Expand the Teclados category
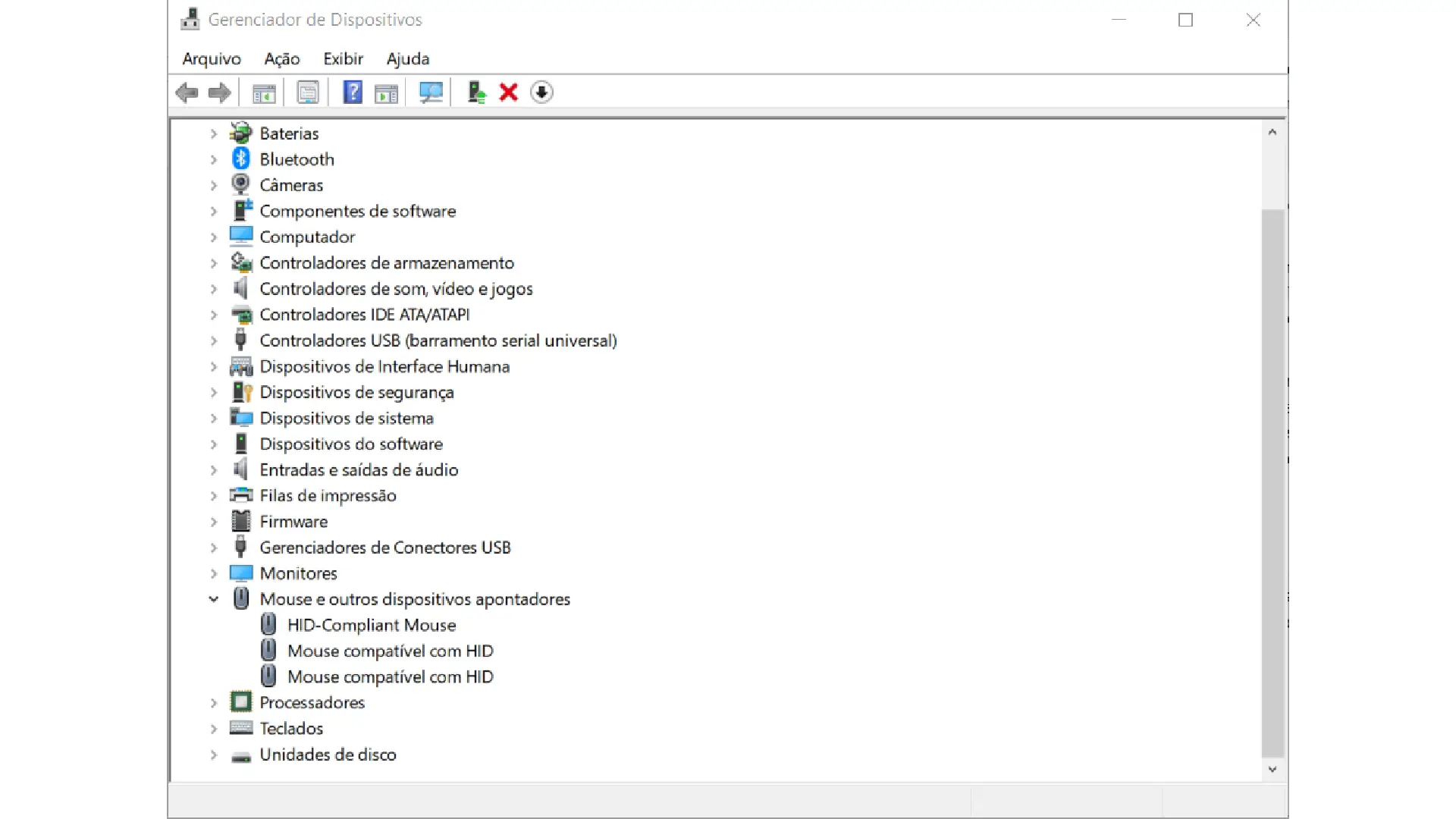Image resolution: width=1456 pixels, height=819 pixels. (213, 729)
